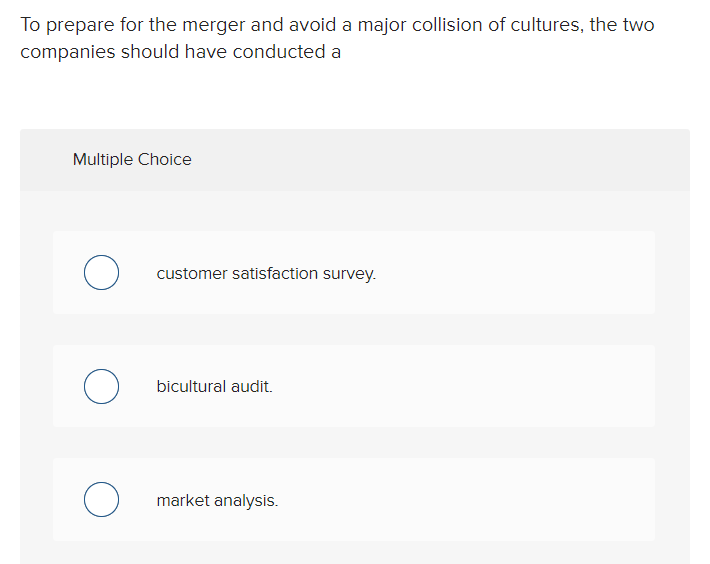
Task: Click the 'bicultural audit.' answer text
Action: pyautogui.click(x=215, y=387)
